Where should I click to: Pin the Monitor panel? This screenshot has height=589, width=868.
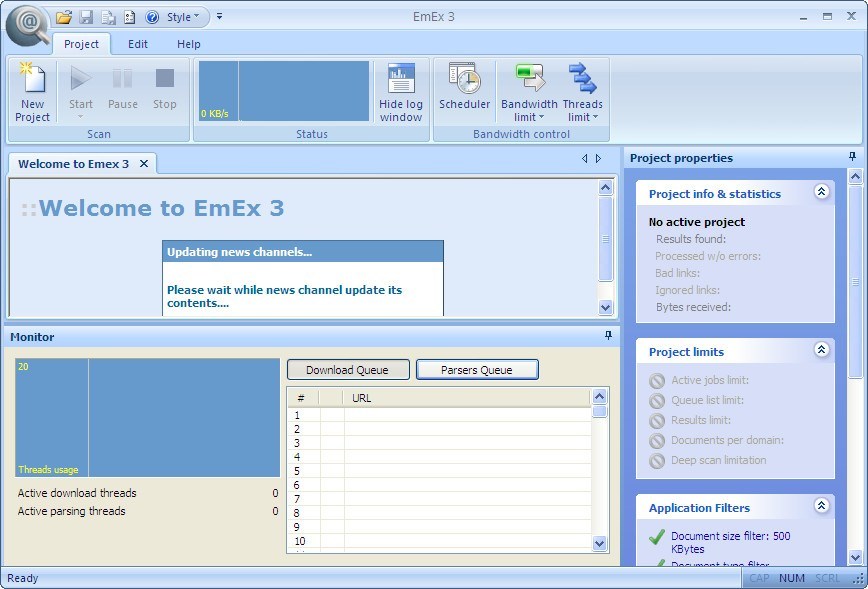[608, 335]
